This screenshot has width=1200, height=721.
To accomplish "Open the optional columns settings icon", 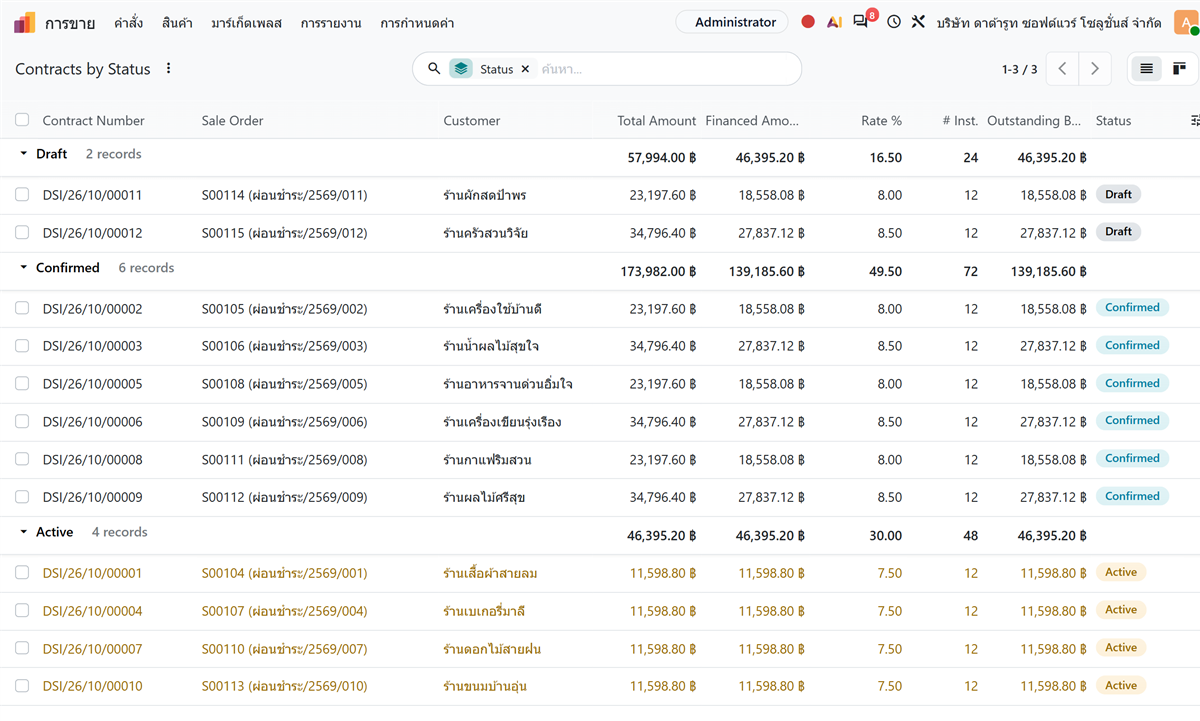I will click(x=1195, y=121).
